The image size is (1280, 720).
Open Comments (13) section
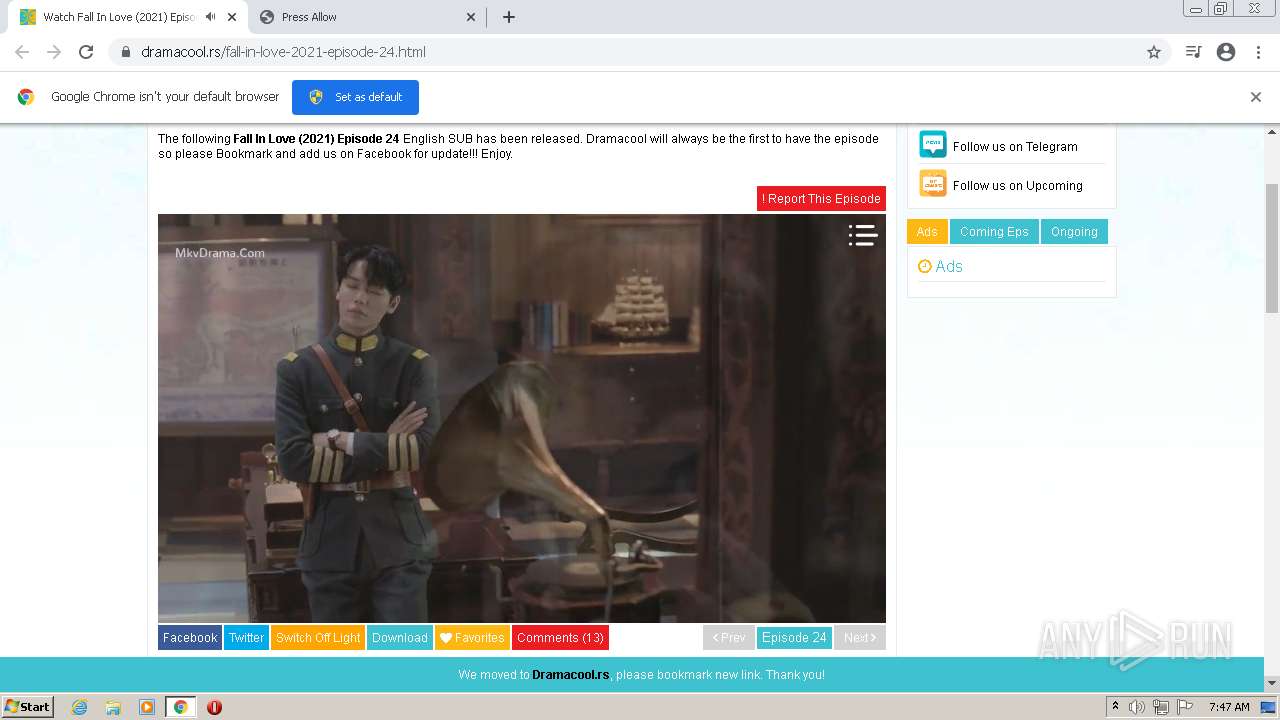pos(560,638)
